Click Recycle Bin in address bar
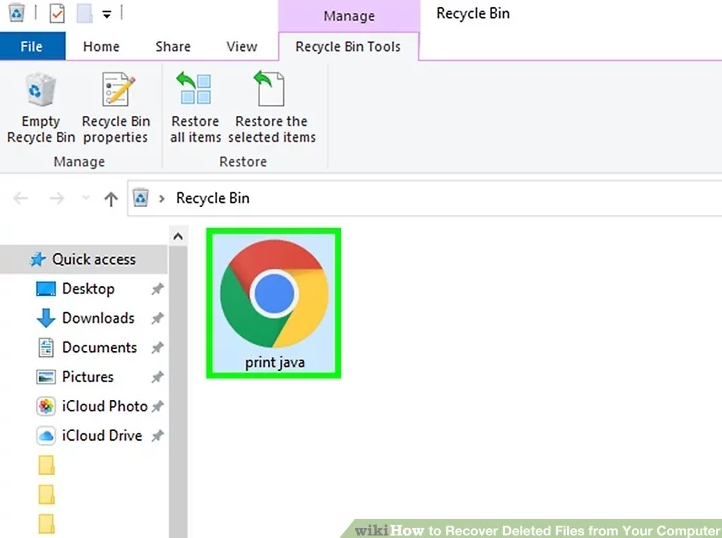722x538 pixels. pos(212,198)
